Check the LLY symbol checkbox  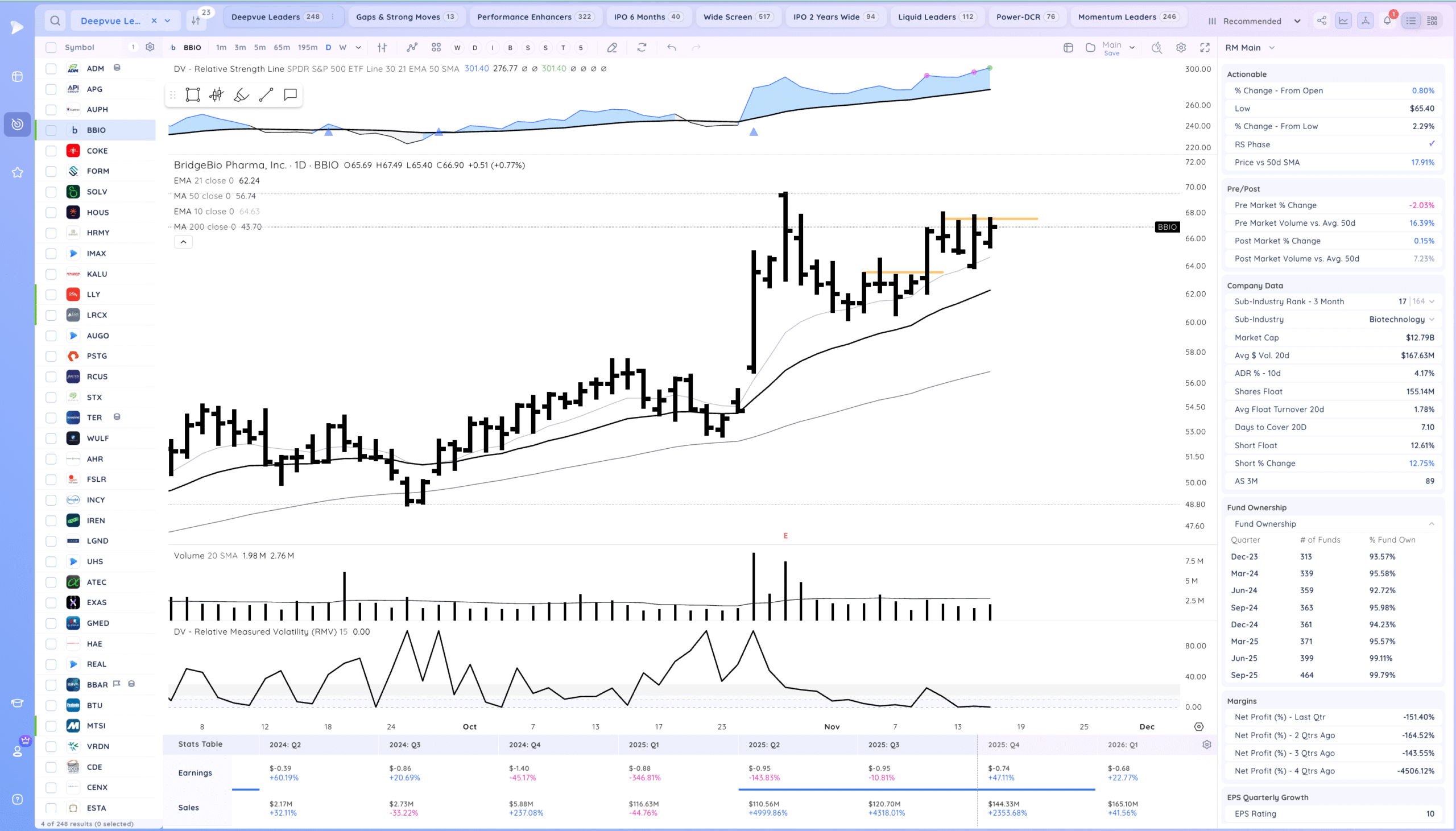[51, 295]
